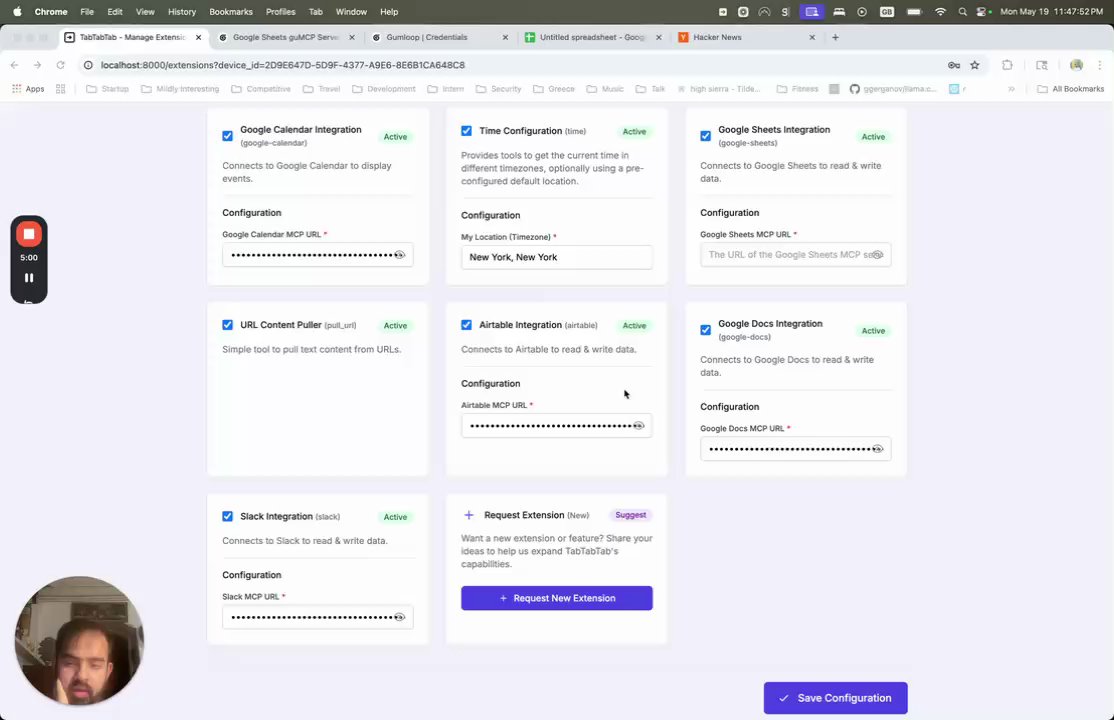The height and width of the screenshot is (720, 1114).
Task: Open the Apps bookmarks shortcut
Action: [x=28, y=89]
